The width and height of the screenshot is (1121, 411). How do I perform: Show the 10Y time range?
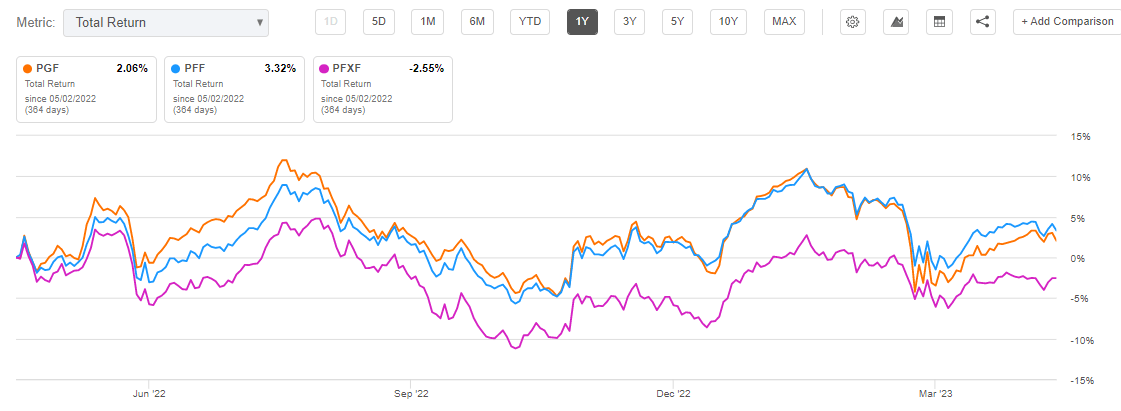point(728,21)
